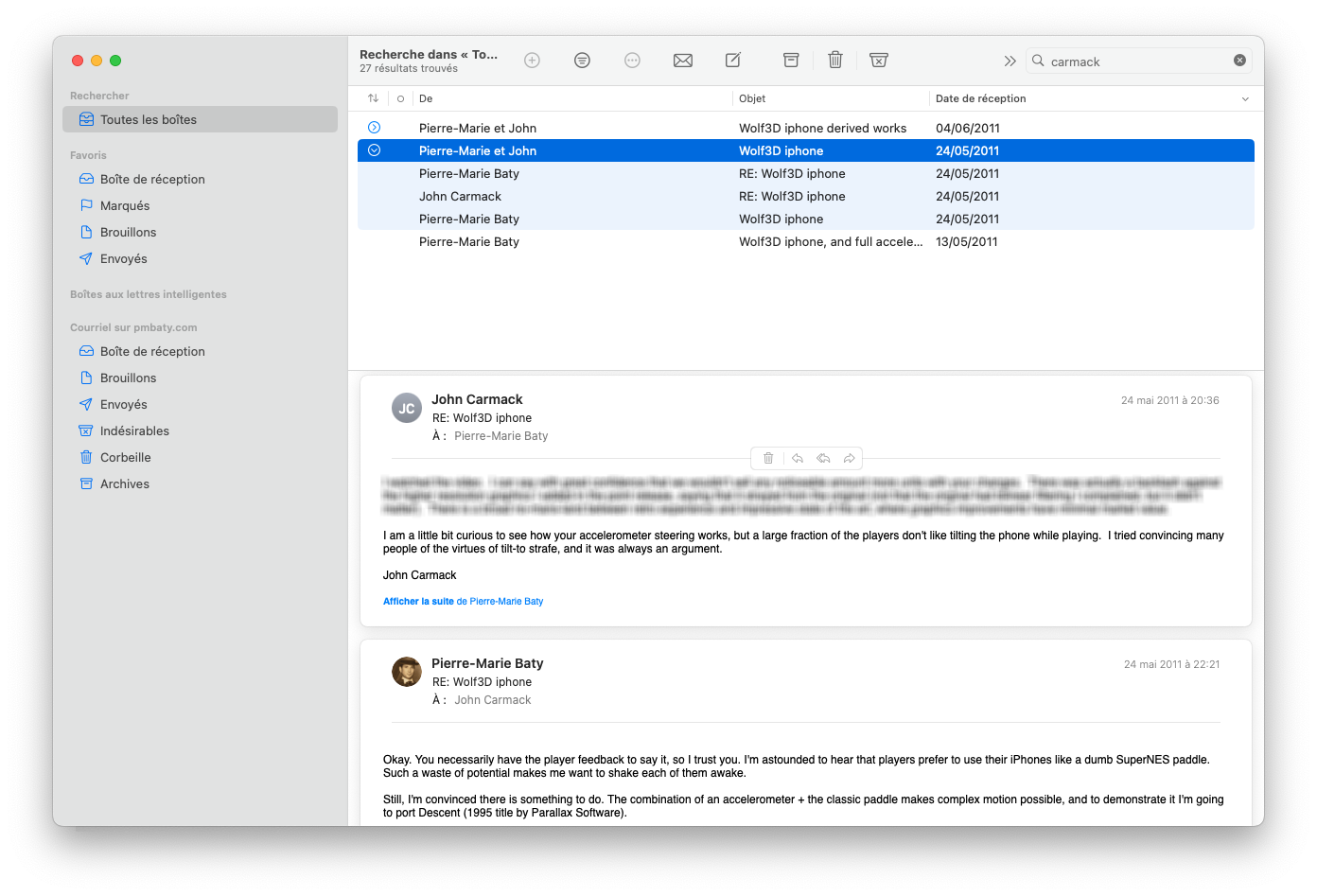Click the toolbar trash icon

[834, 61]
